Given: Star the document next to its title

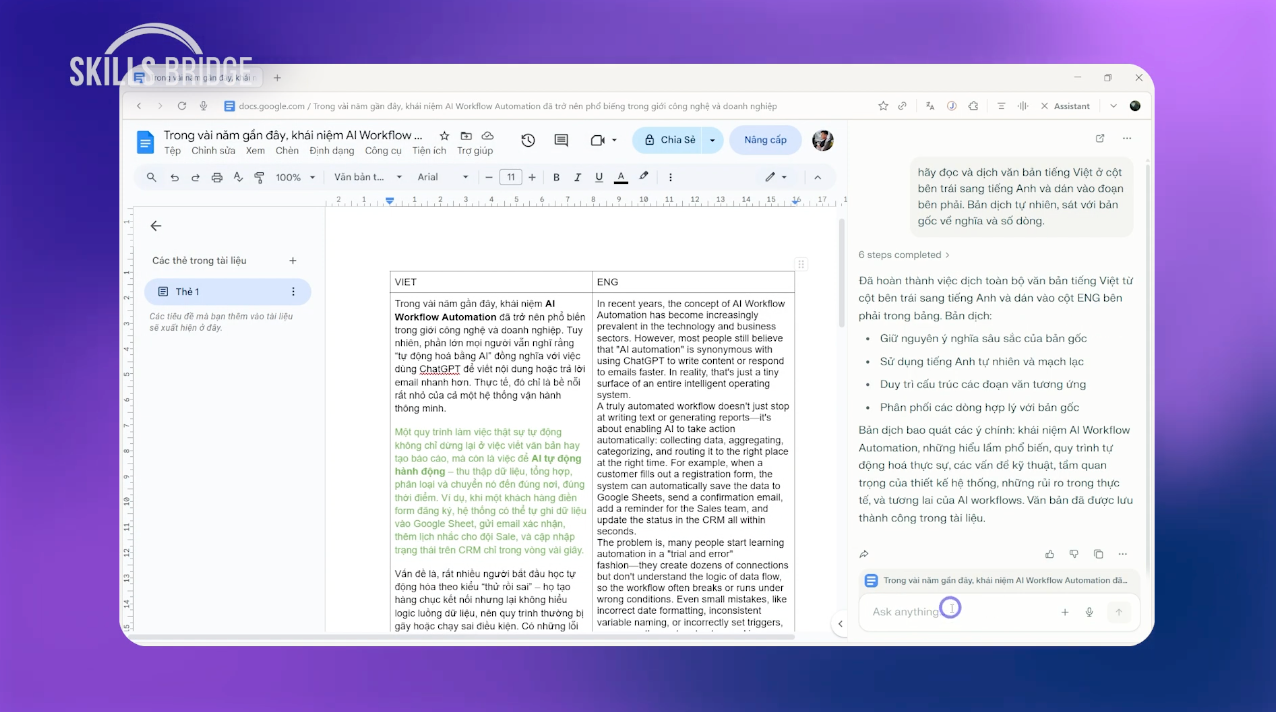Looking at the screenshot, I should click(442, 136).
